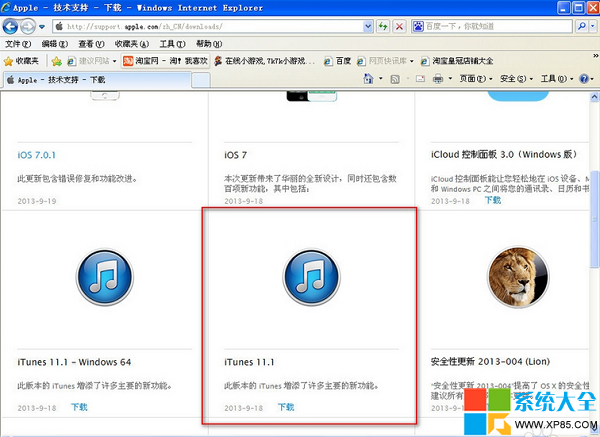Expand the favorites bar overflow chevron
This screenshot has height=437, width=600.
point(595,56)
